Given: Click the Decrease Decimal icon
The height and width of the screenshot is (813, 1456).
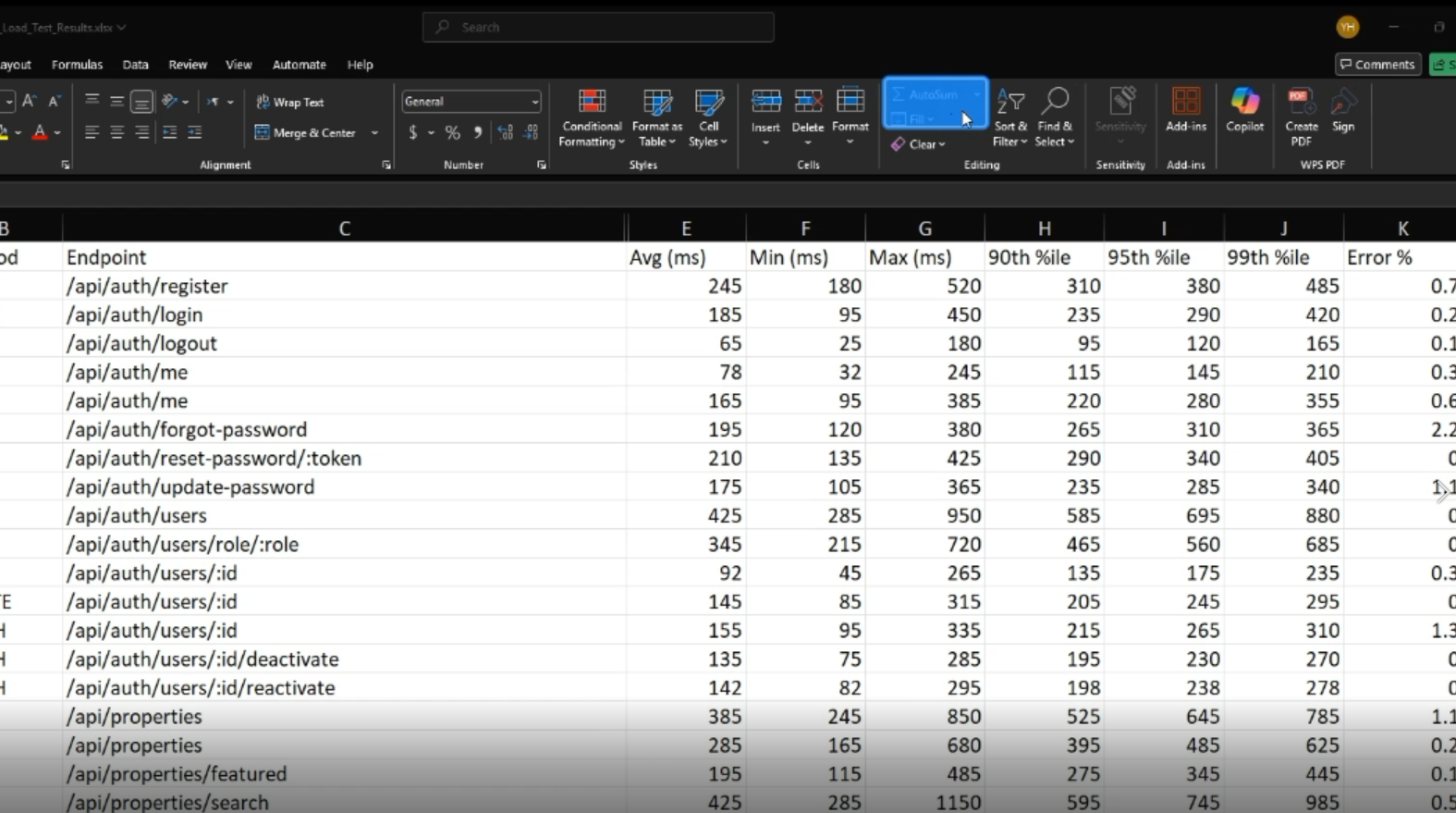Looking at the screenshot, I should pyautogui.click(x=531, y=133).
